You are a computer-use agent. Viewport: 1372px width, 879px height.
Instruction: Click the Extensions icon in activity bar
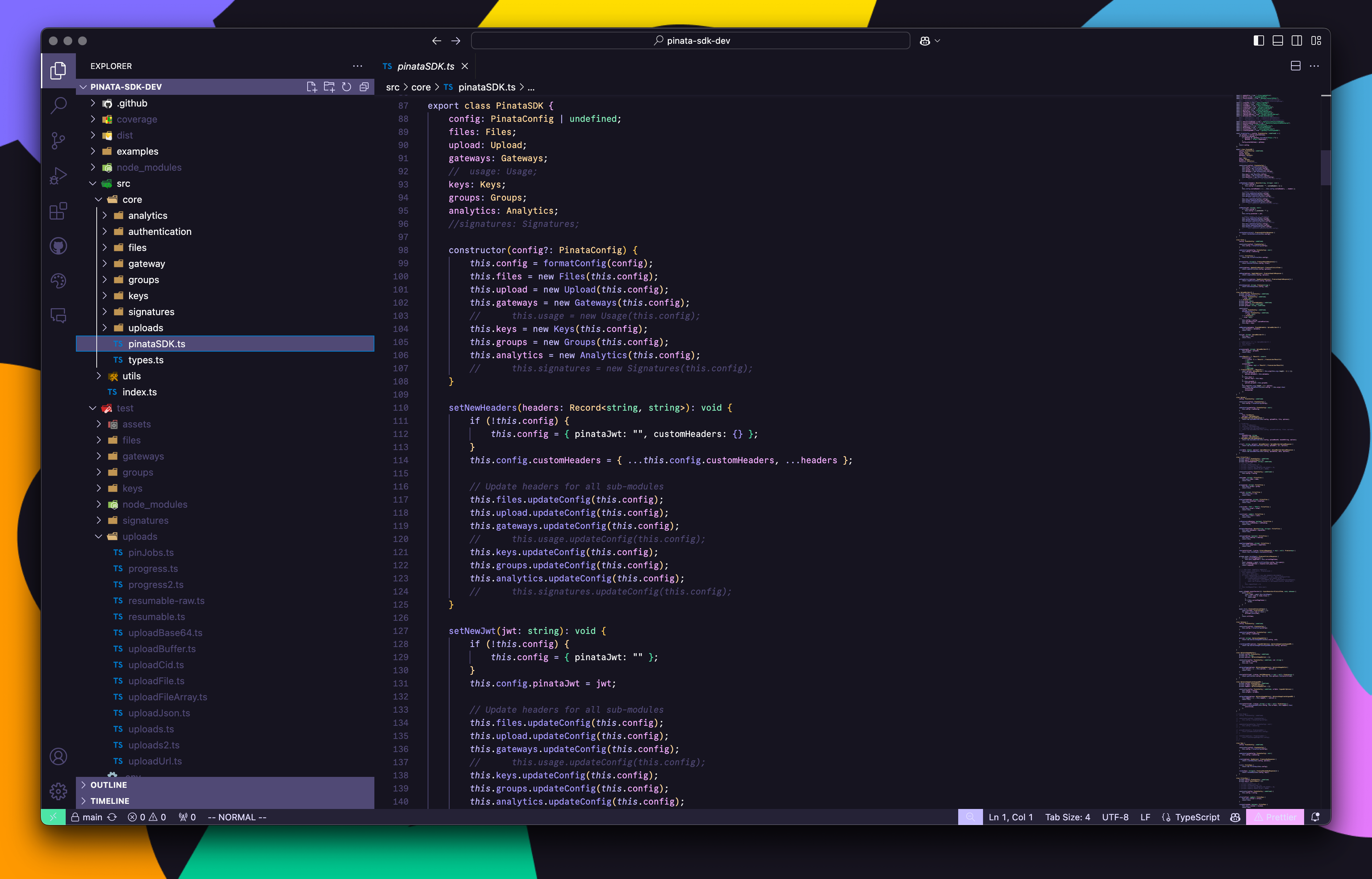[x=57, y=210]
